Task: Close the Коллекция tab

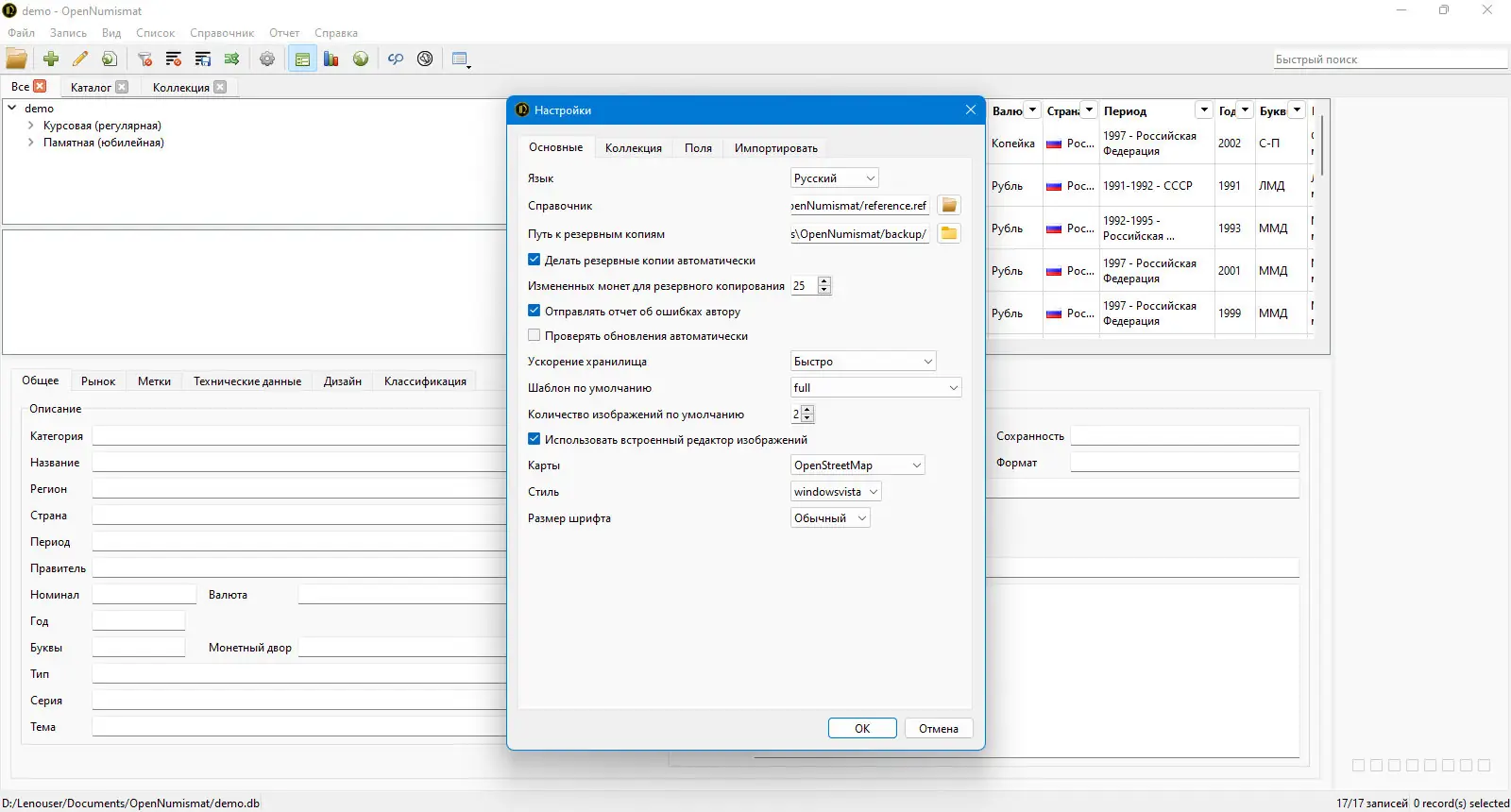Action: (220, 87)
